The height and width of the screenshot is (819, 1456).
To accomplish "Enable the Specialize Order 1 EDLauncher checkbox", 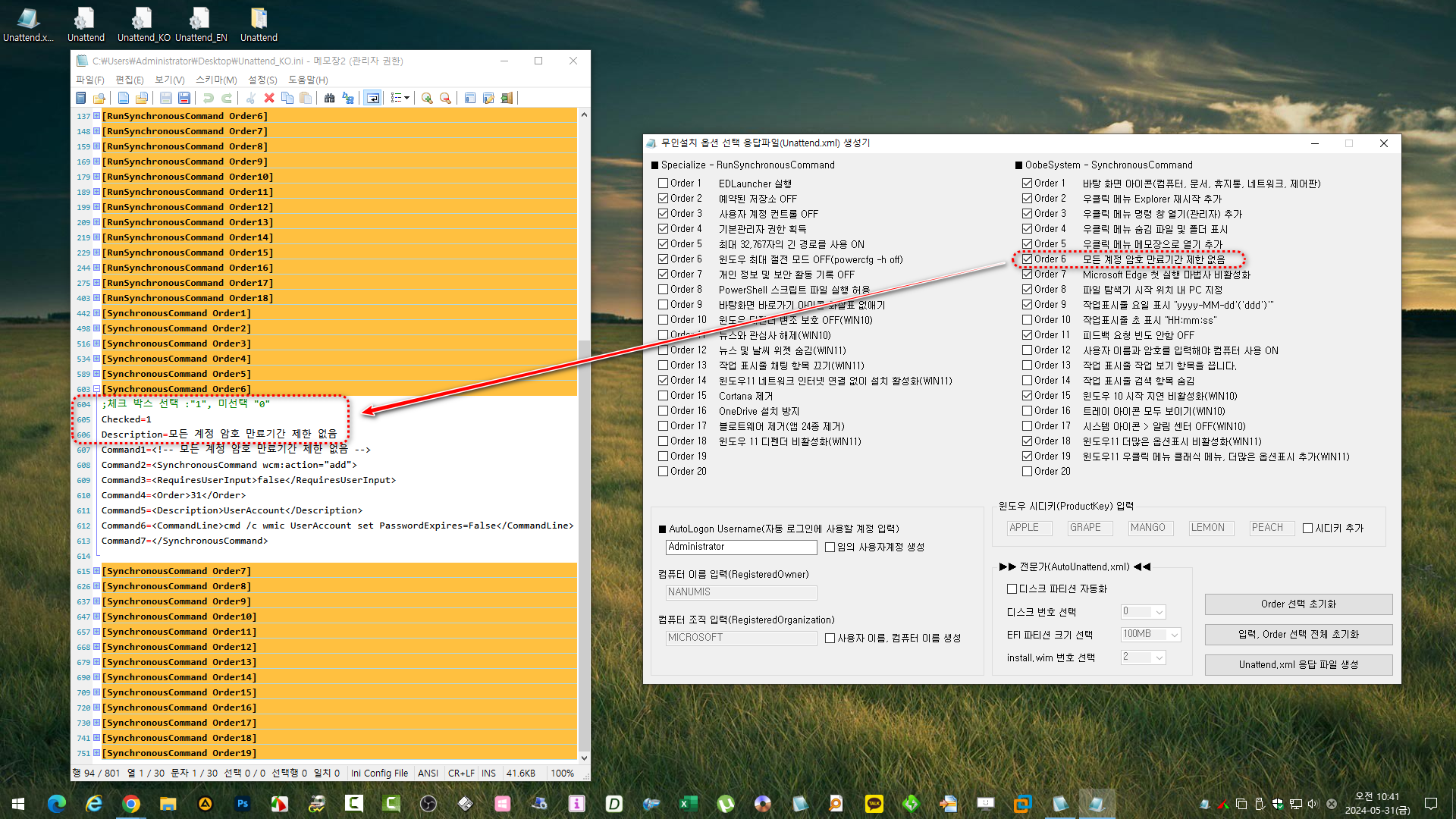I will pyautogui.click(x=664, y=184).
